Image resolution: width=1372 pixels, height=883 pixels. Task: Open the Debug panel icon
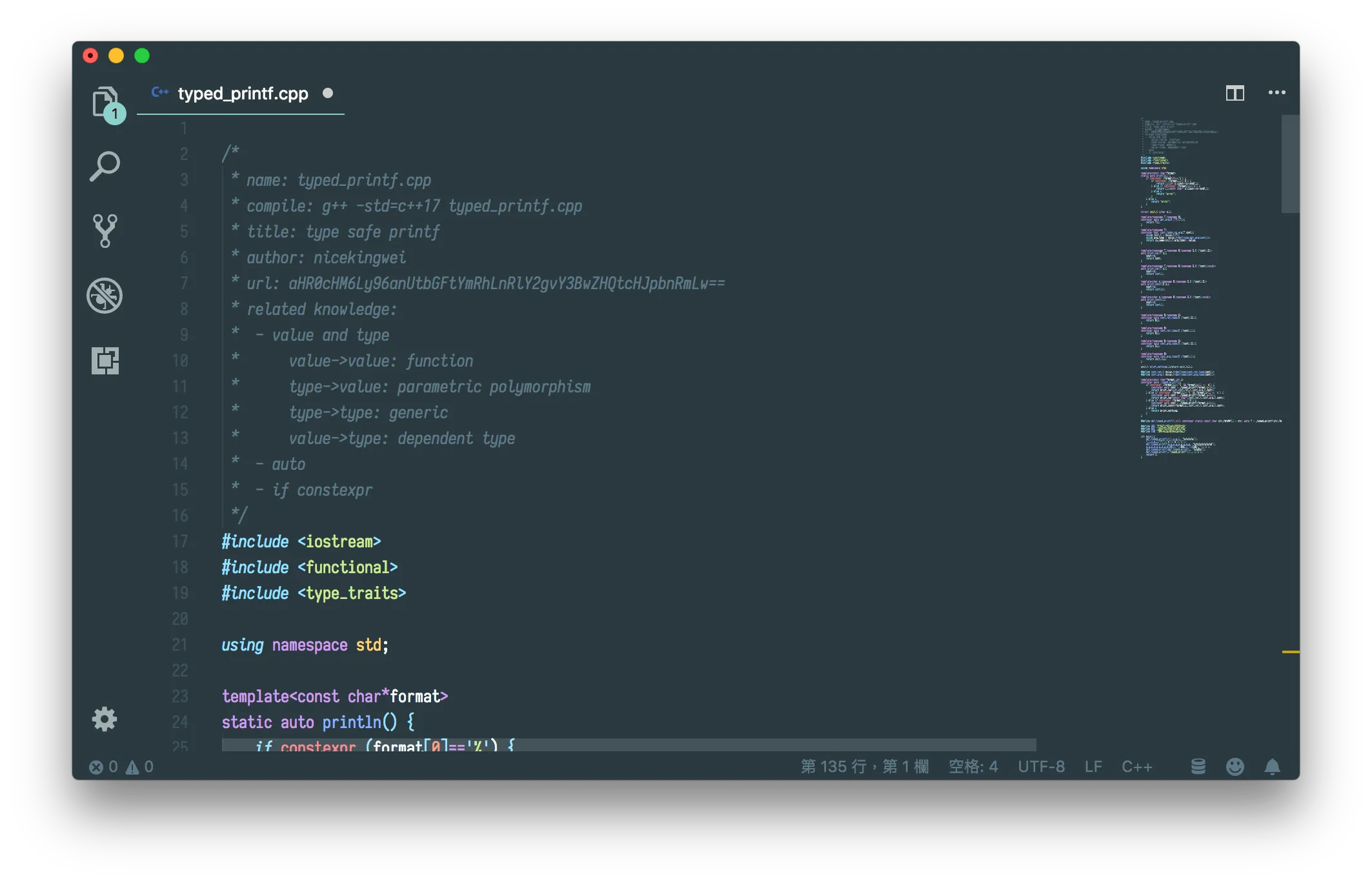pyautogui.click(x=105, y=296)
